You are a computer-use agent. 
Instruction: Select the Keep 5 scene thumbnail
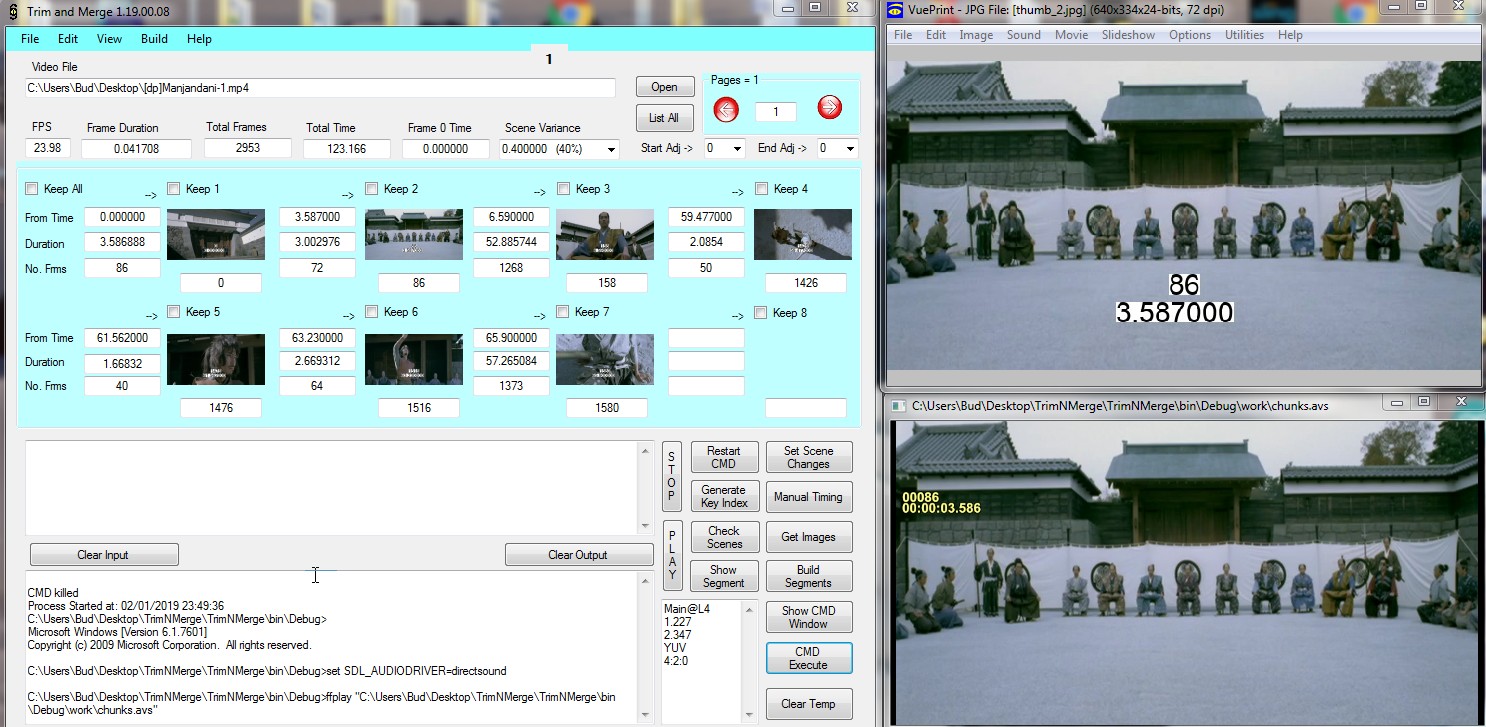216,359
